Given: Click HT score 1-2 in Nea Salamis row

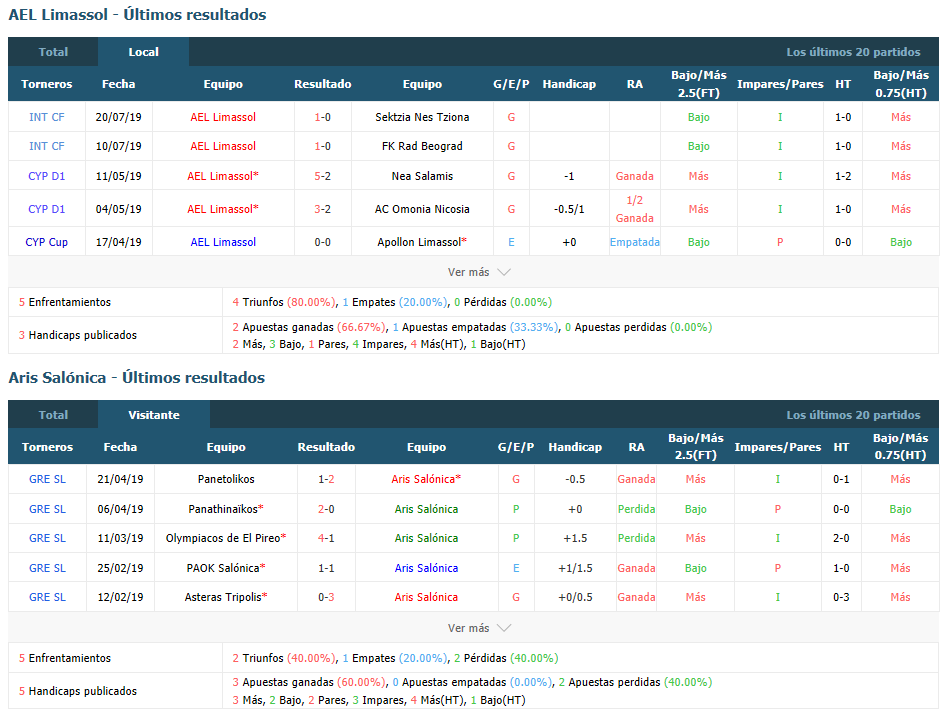Looking at the screenshot, I should tap(842, 176).
